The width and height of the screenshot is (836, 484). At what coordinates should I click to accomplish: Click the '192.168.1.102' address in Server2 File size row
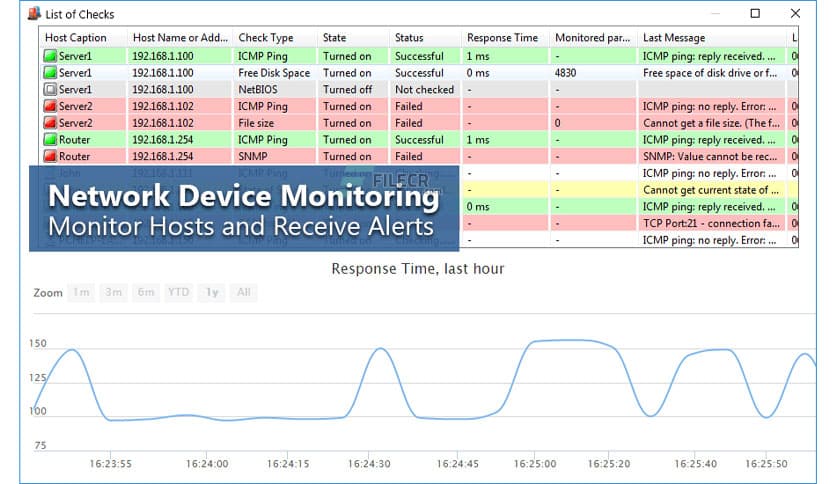coord(163,123)
